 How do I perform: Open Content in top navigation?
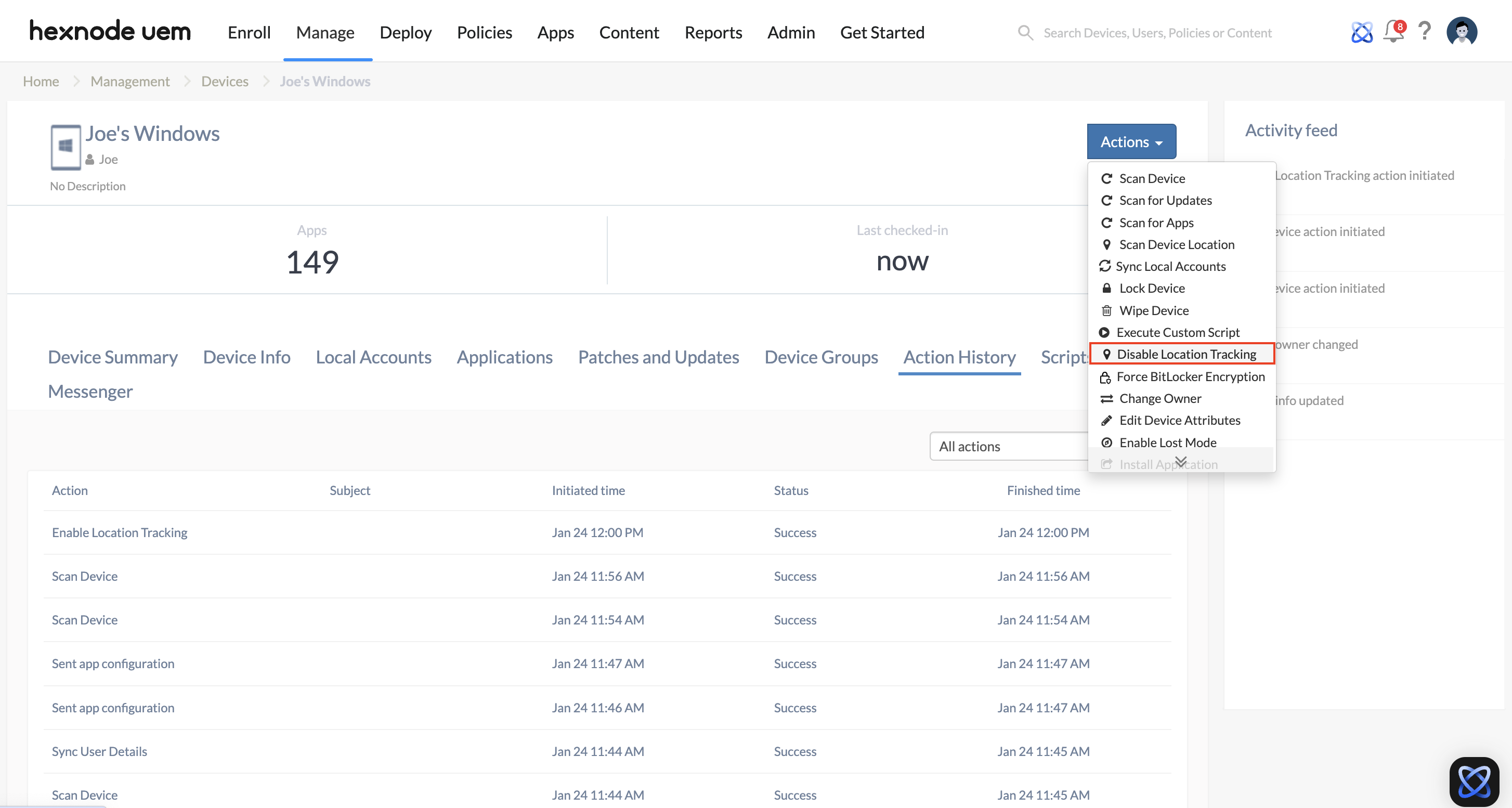click(629, 32)
